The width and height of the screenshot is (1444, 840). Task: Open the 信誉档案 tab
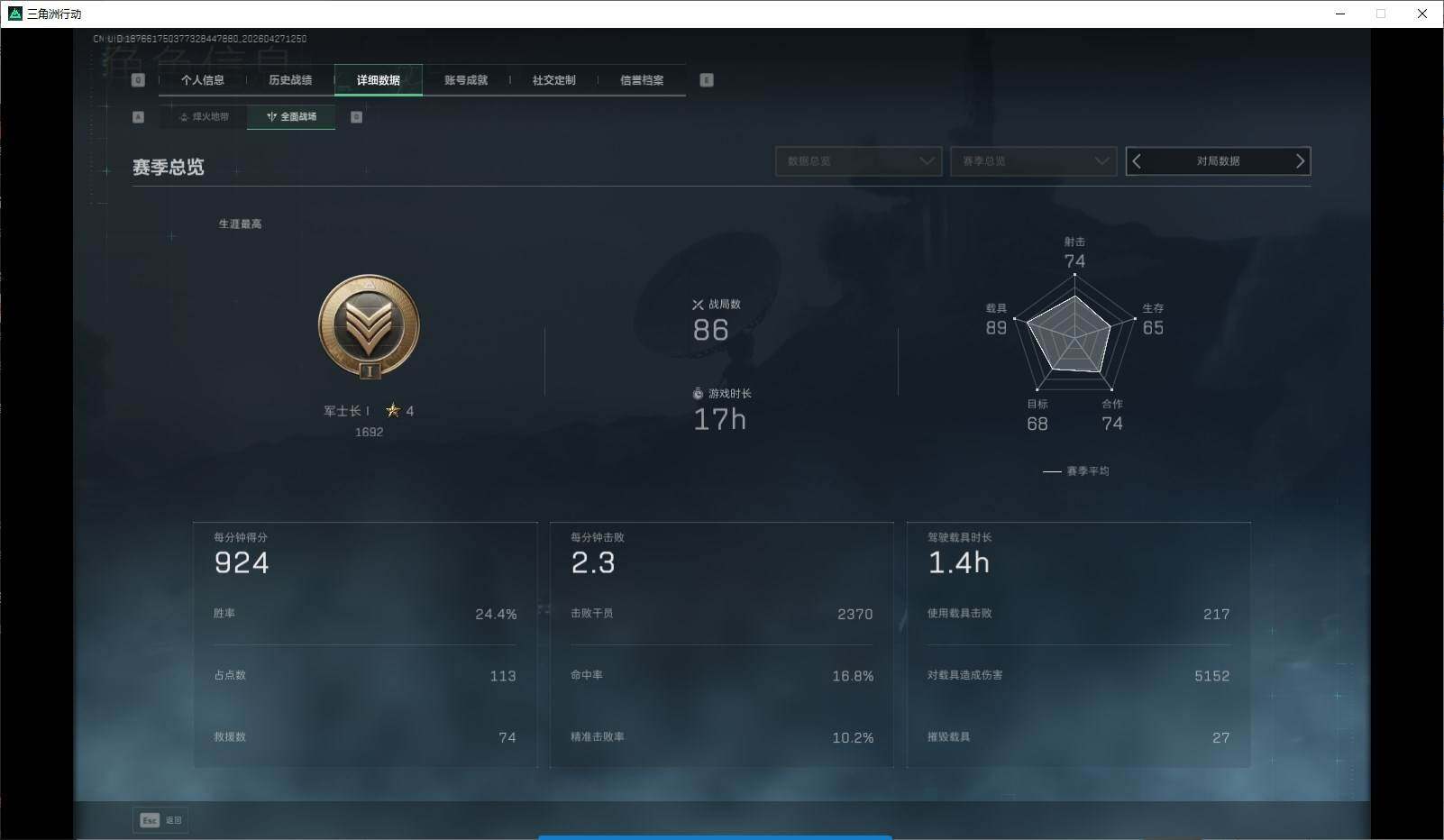pyautogui.click(x=642, y=80)
